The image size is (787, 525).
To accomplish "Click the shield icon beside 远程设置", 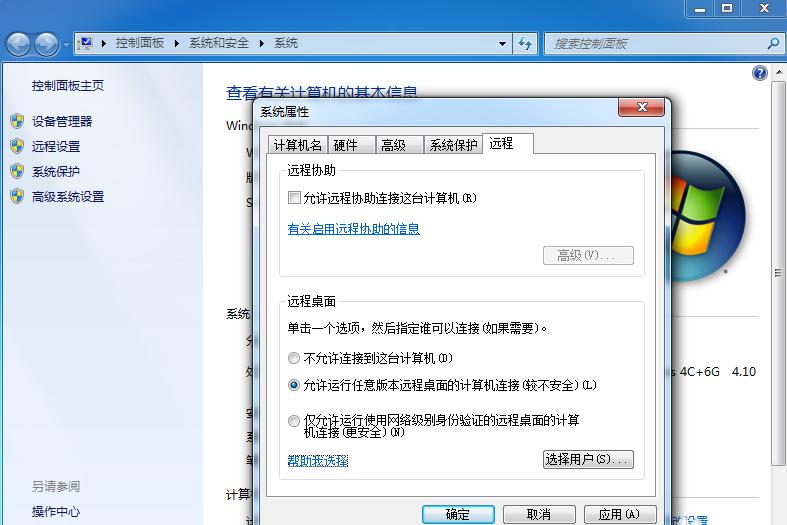I will (17, 146).
